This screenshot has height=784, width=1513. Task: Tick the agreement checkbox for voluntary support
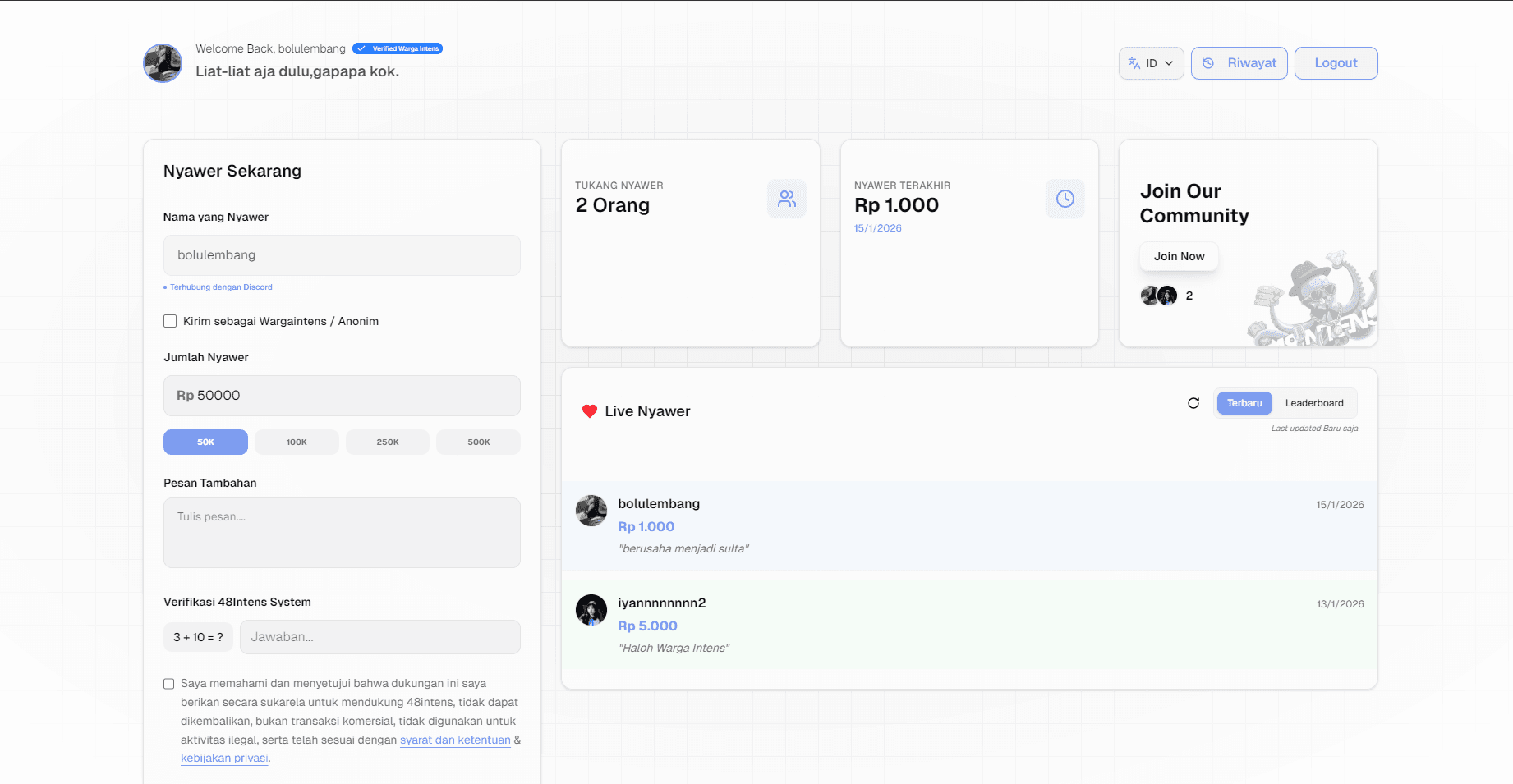tap(169, 684)
